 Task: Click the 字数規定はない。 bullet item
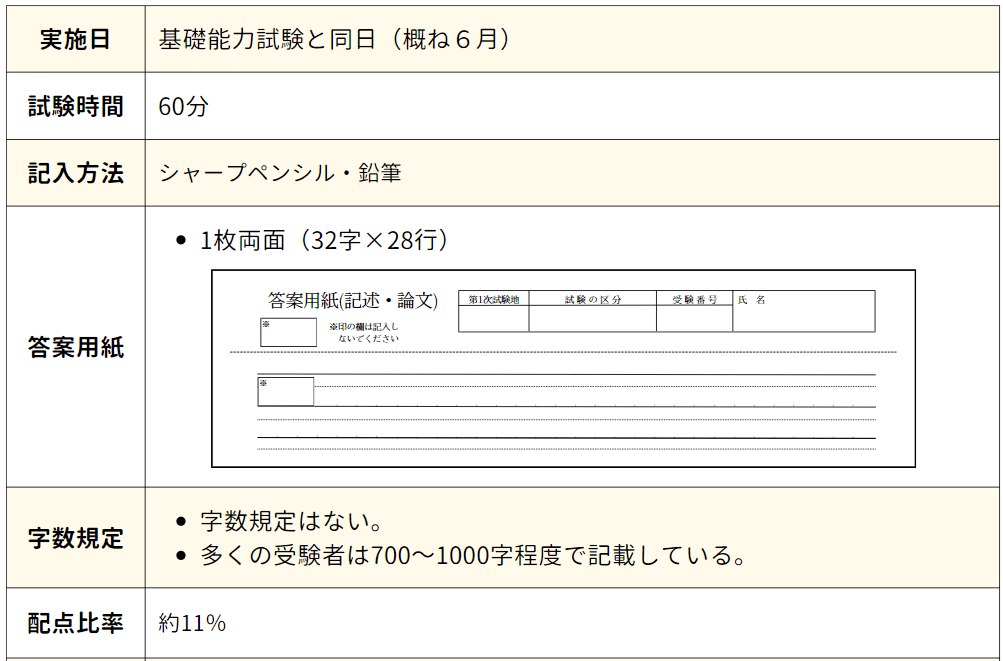coord(293,522)
